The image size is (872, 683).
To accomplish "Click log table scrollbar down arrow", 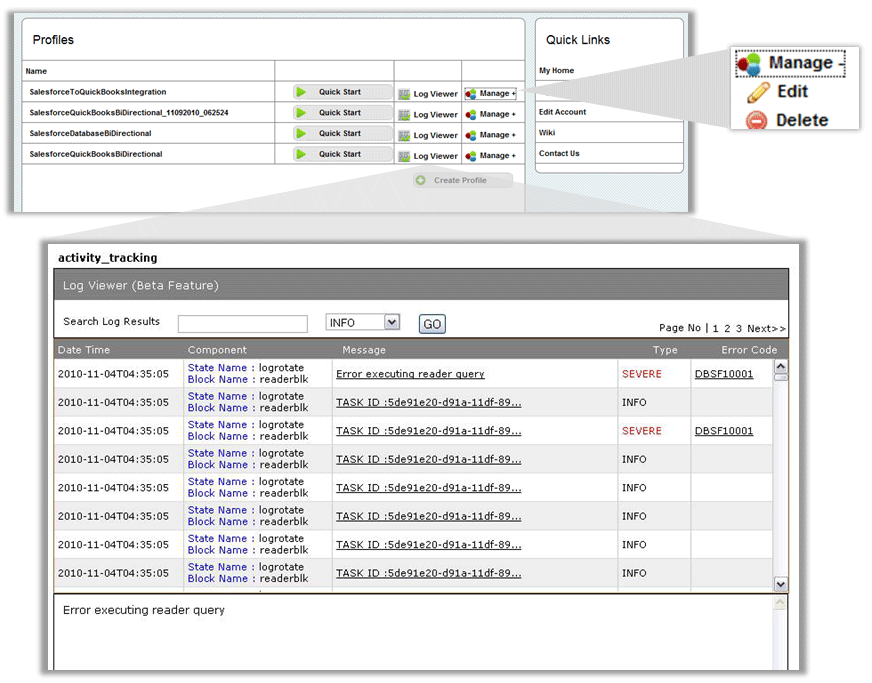I will (x=781, y=584).
